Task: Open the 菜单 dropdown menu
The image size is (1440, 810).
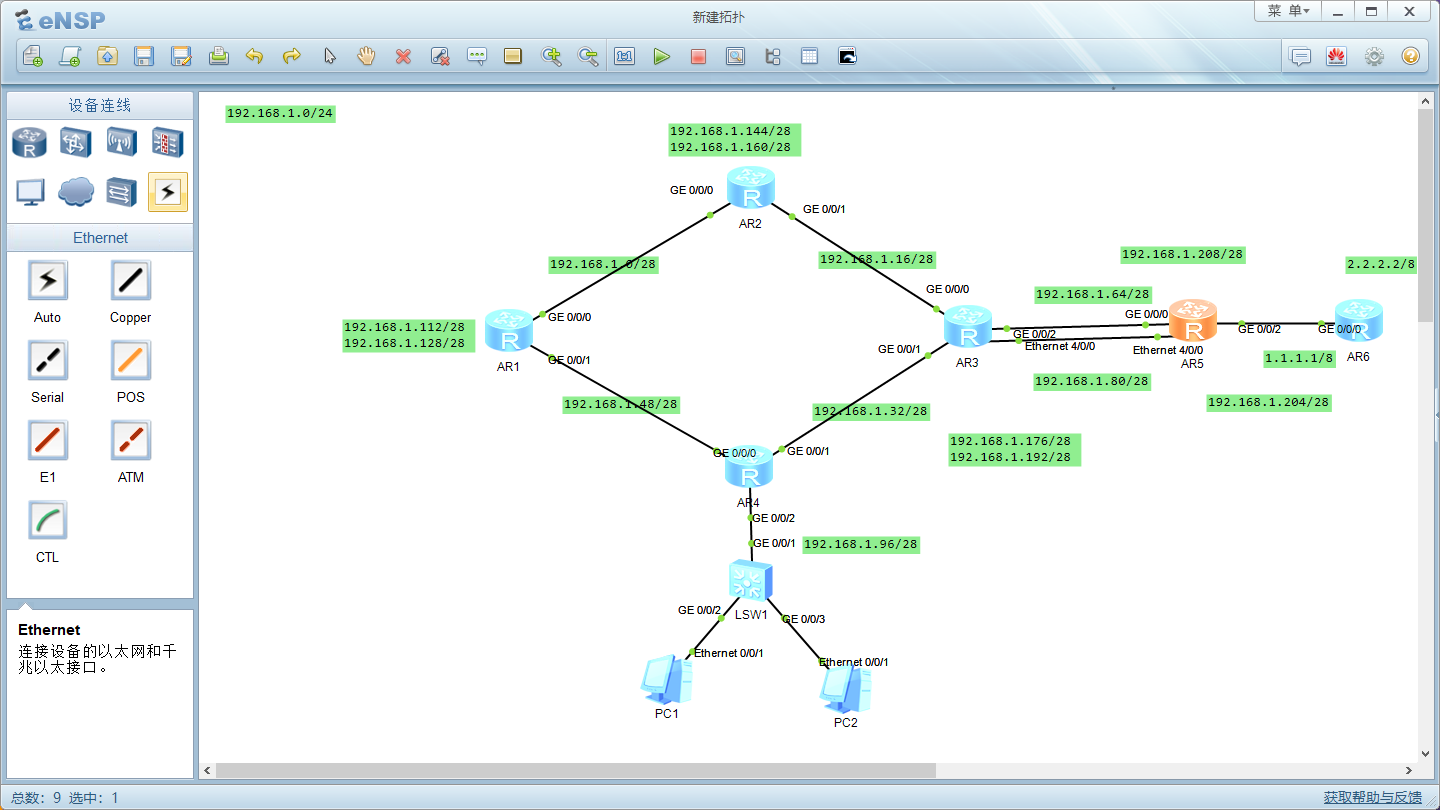Action: (x=1288, y=11)
